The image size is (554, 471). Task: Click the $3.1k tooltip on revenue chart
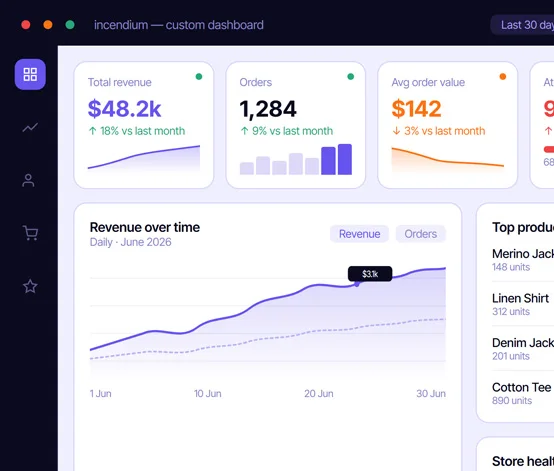(x=370, y=274)
